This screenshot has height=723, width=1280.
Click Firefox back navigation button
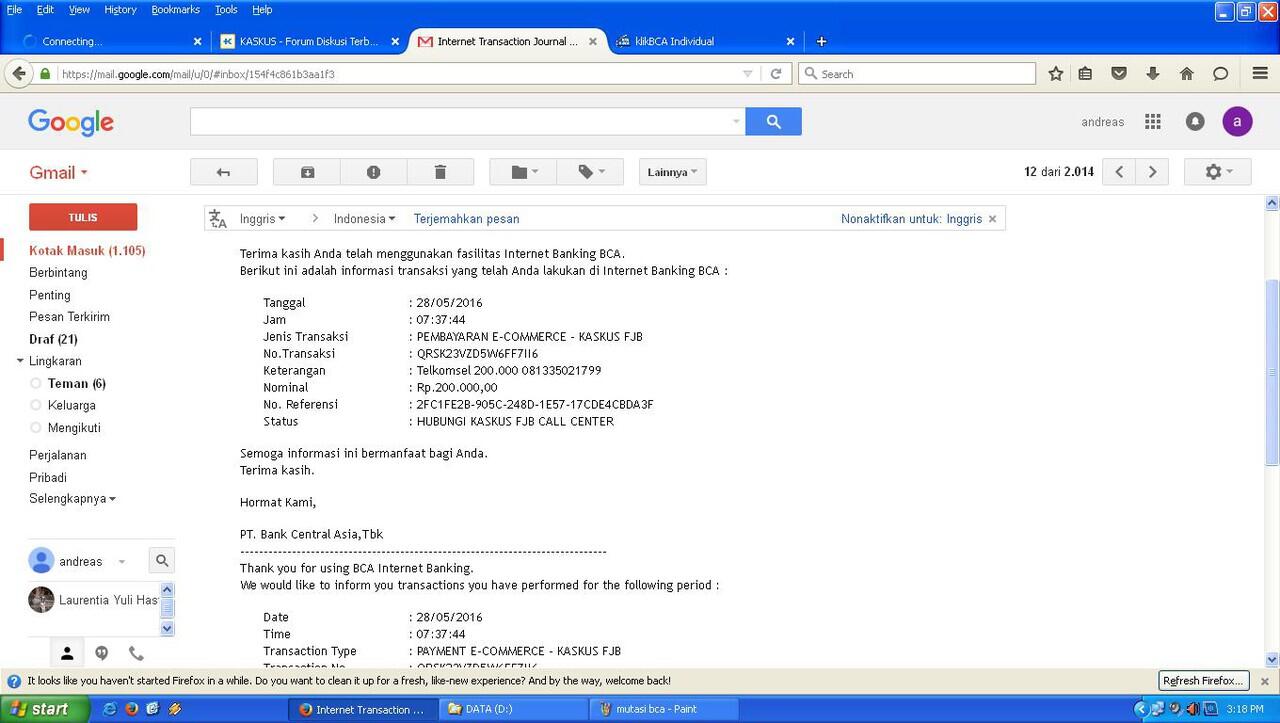(18, 74)
